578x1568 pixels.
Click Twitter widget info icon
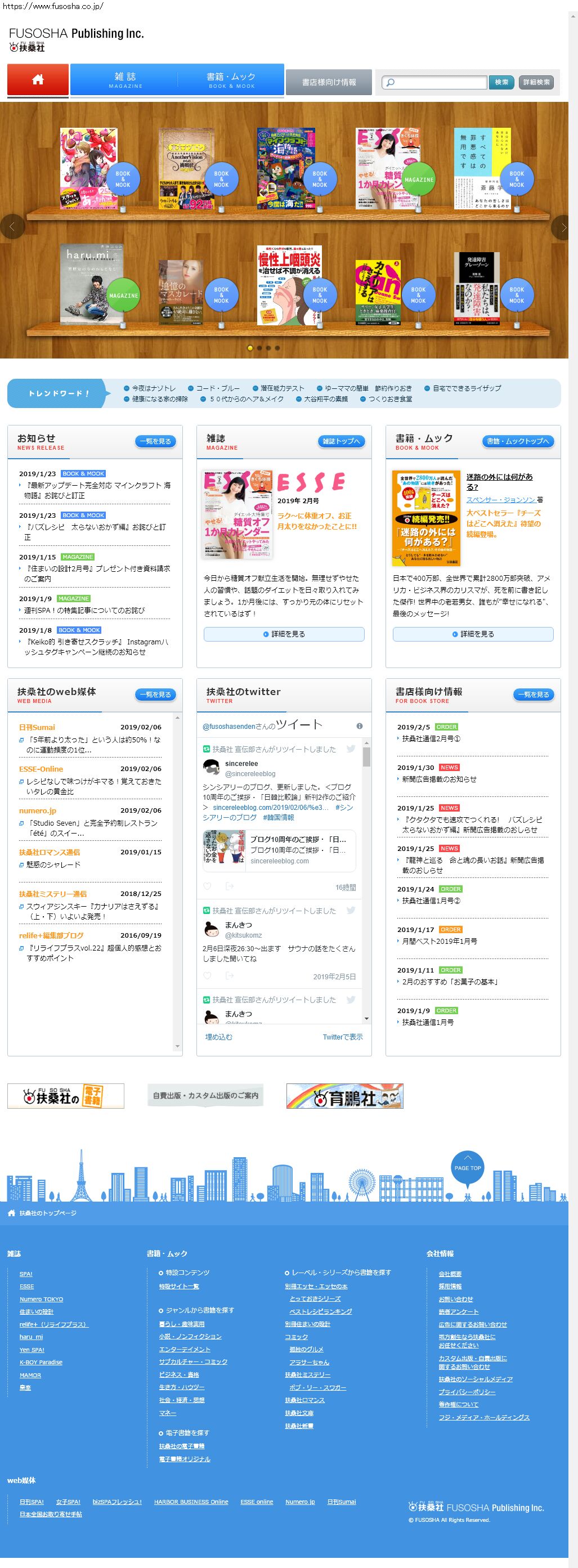point(360,726)
